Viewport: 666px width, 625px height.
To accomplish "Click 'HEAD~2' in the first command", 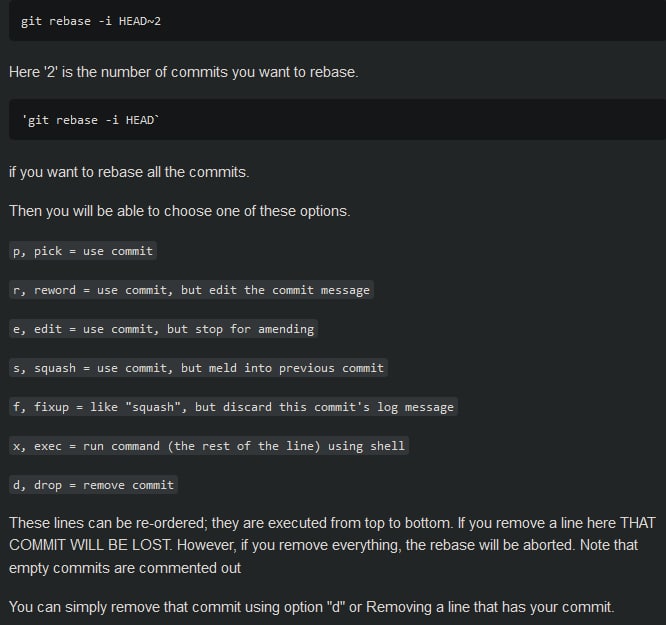I will click(x=140, y=21).
